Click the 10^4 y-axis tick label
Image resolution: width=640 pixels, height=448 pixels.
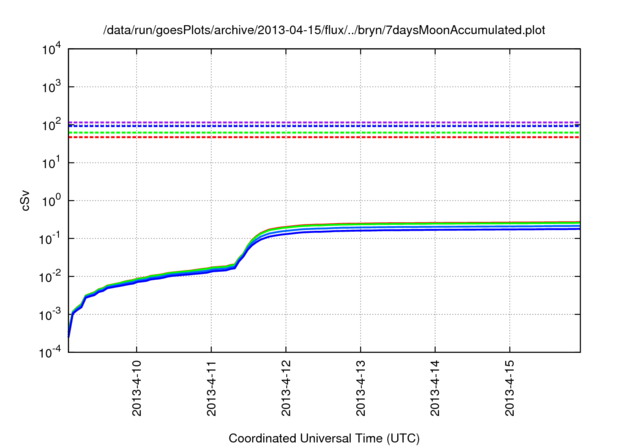click(52, 49)
